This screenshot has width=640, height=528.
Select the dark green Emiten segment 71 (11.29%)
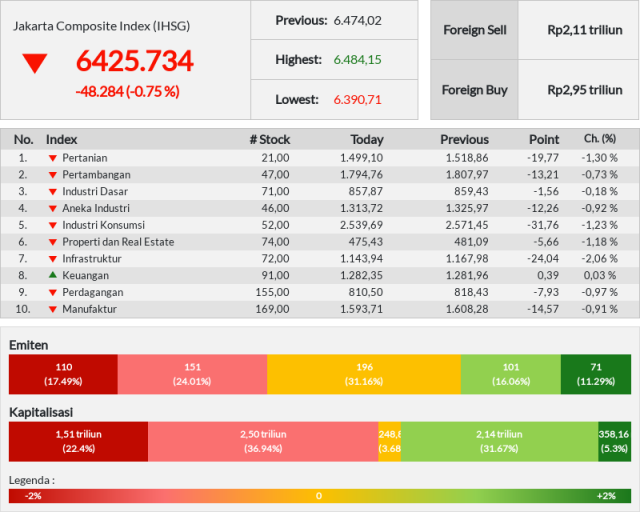[596, 374]
